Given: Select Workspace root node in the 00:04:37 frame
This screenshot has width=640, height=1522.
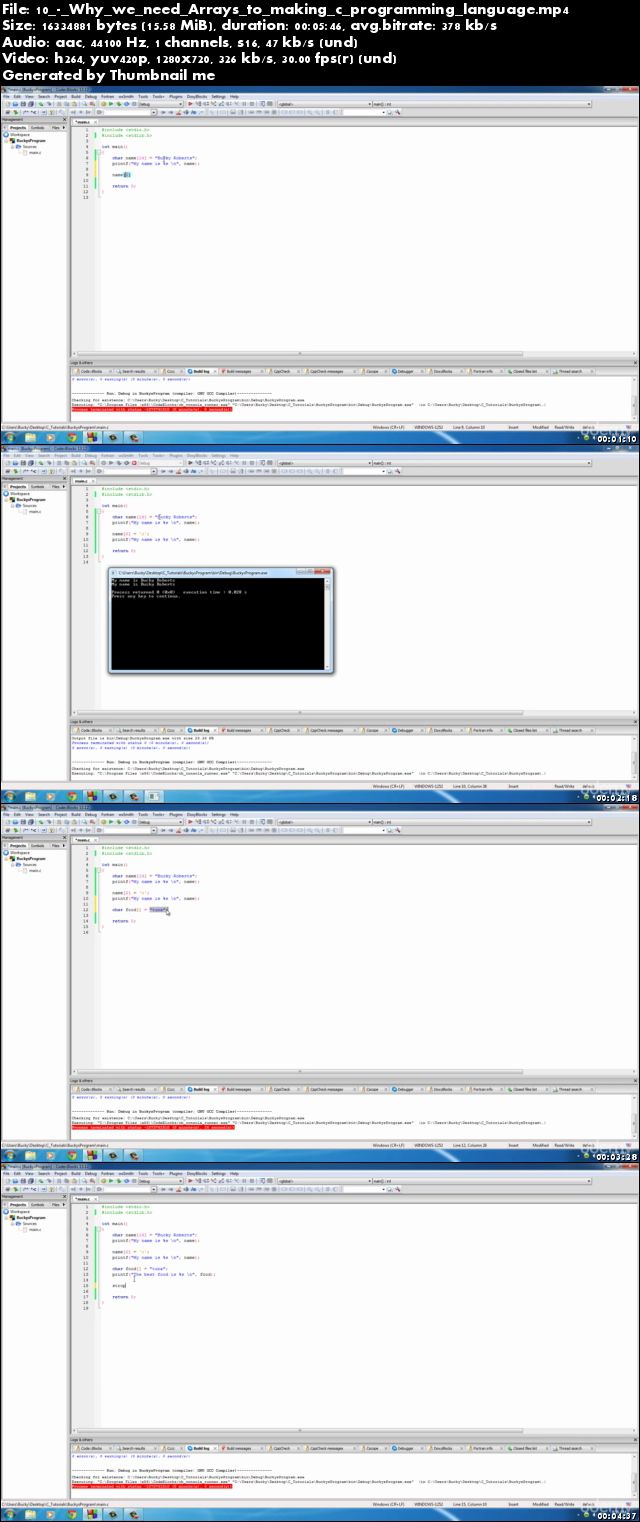Looking at the screenshot, I should coord(20,1209).
